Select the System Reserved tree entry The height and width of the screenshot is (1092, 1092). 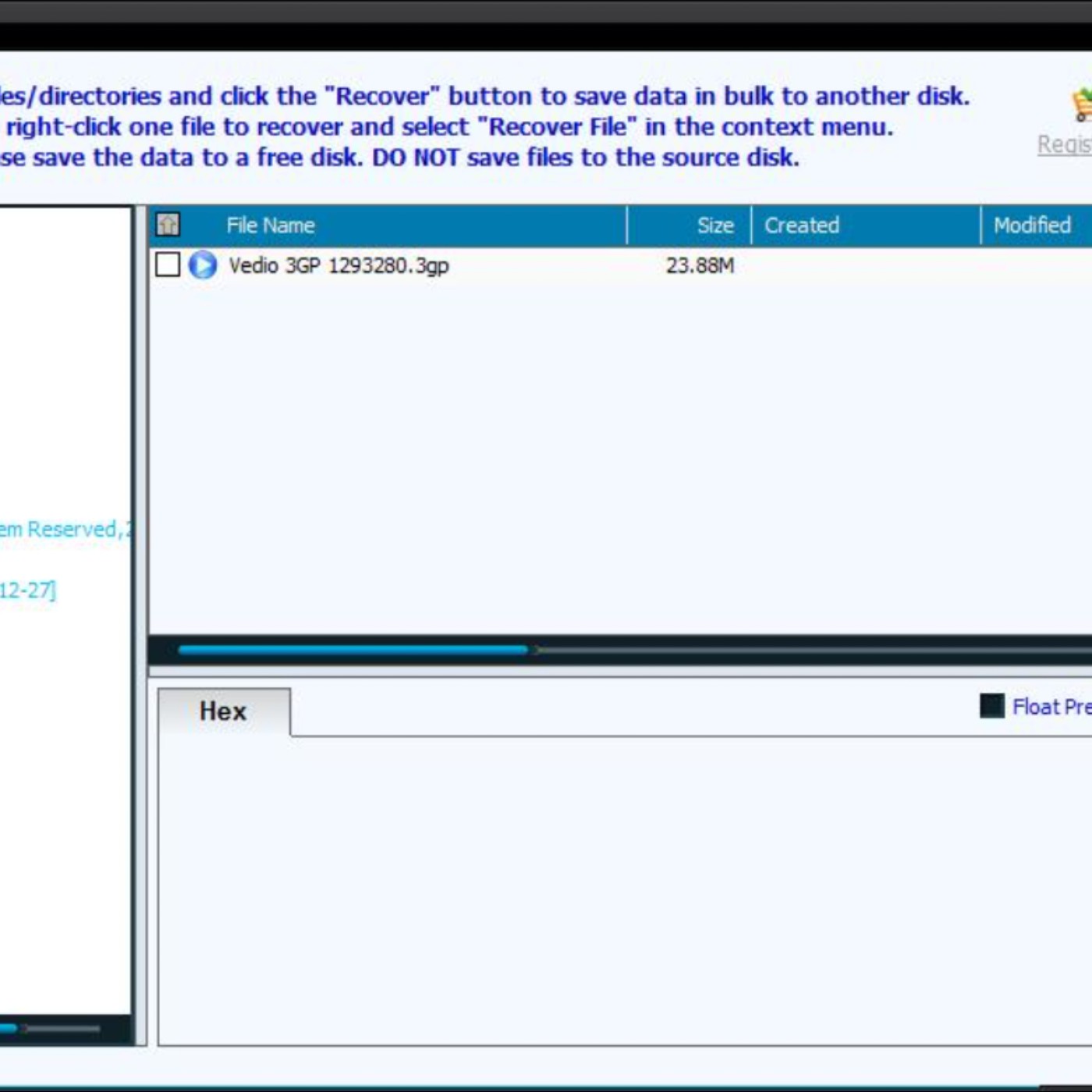[66, 530]
